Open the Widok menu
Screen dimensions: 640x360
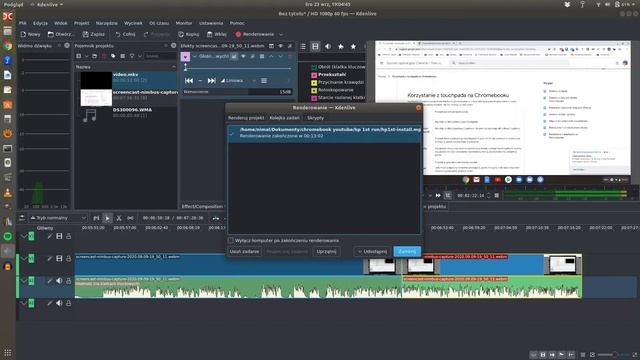pyautogui.click(x=61, y=23)
